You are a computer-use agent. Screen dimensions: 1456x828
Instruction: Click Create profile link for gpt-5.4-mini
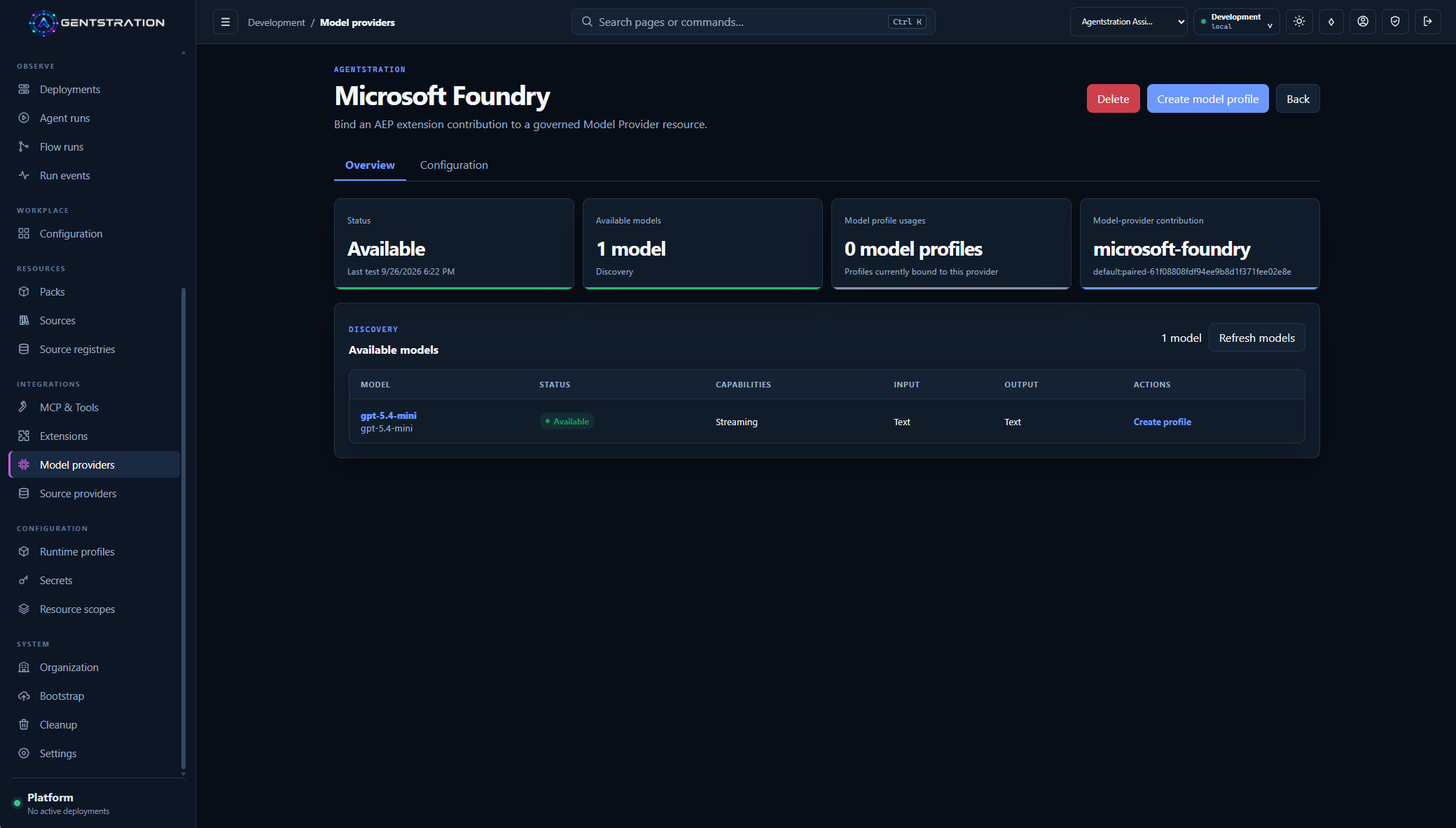1162,422
